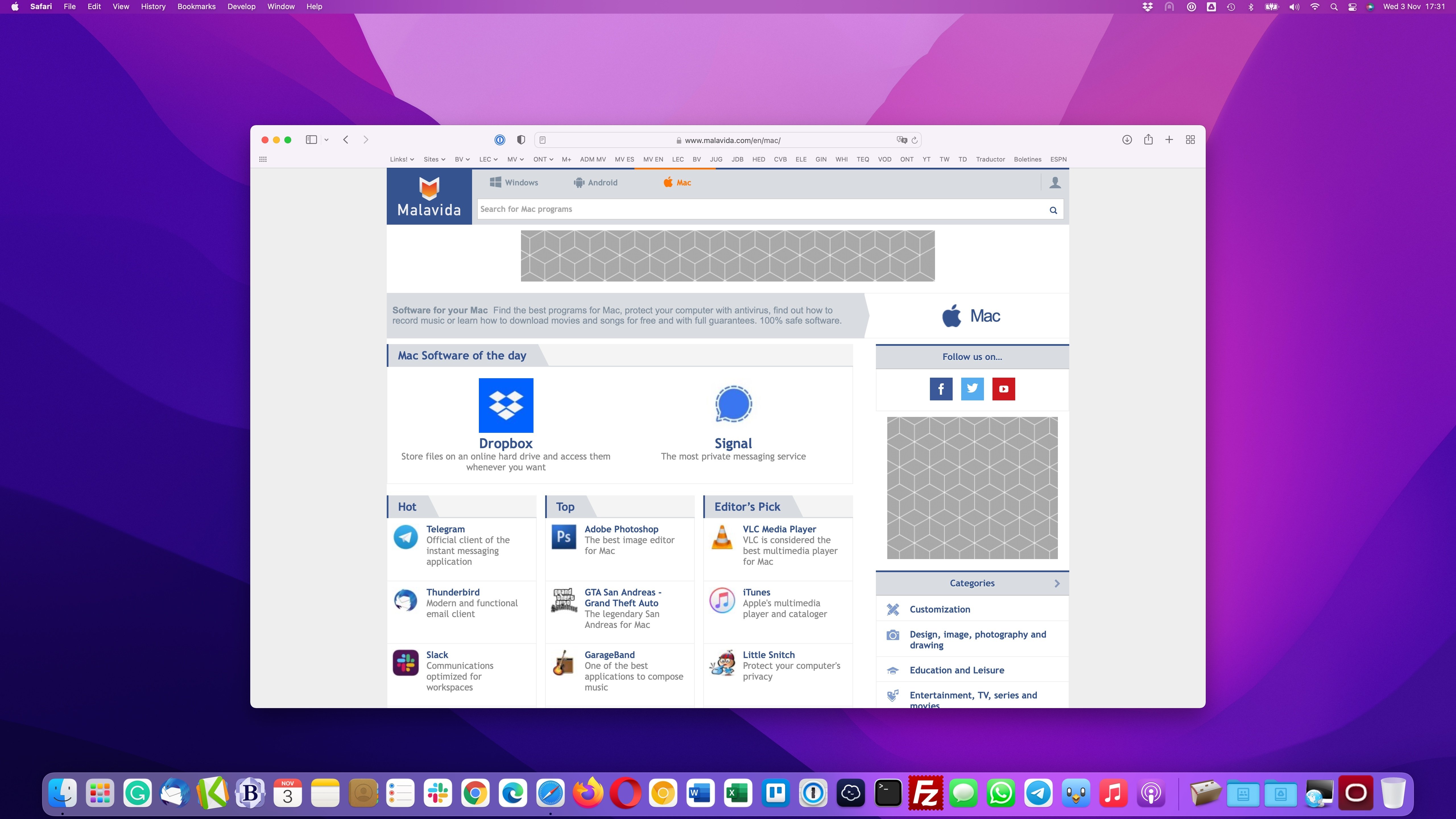Screen dimensions: 1456x819
Task: Select the LEC dropdown in toolbar
Action: pyautogui.click(x=487, y=159)
